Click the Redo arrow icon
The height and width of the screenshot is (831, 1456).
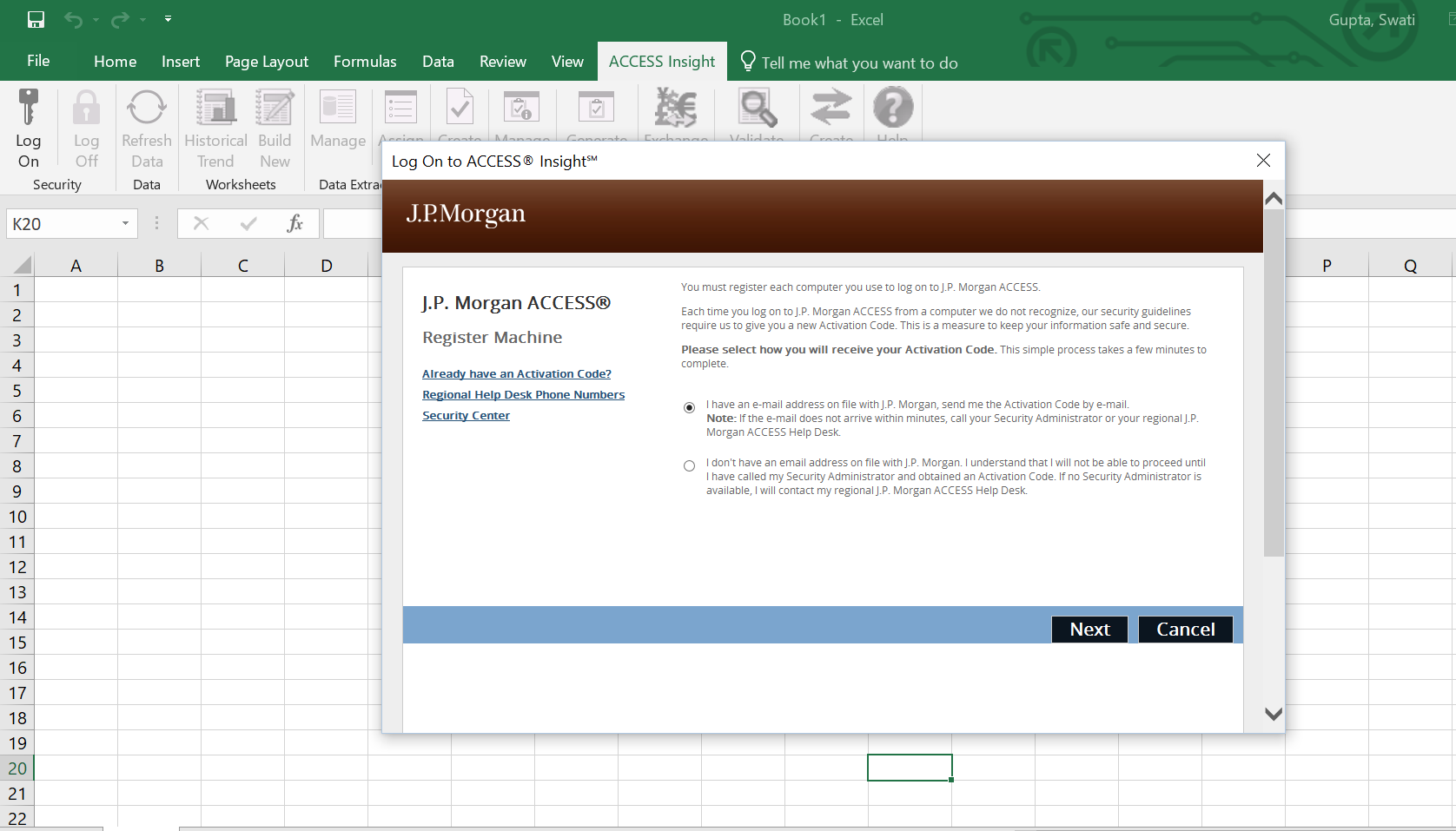pos(120,19)
